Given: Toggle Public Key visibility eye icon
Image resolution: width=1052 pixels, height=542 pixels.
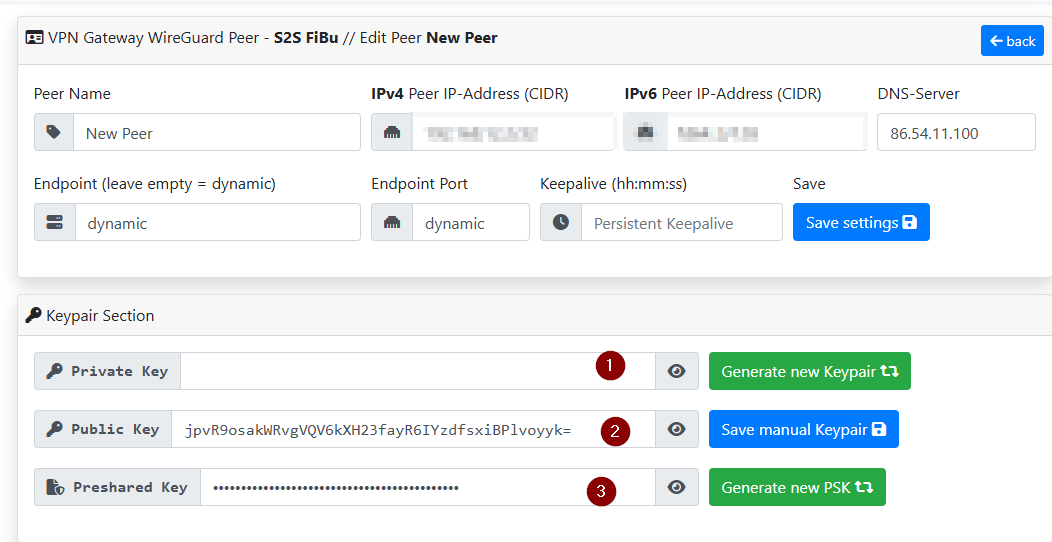Looking at the screenshot, I should (x=677, y=429).
